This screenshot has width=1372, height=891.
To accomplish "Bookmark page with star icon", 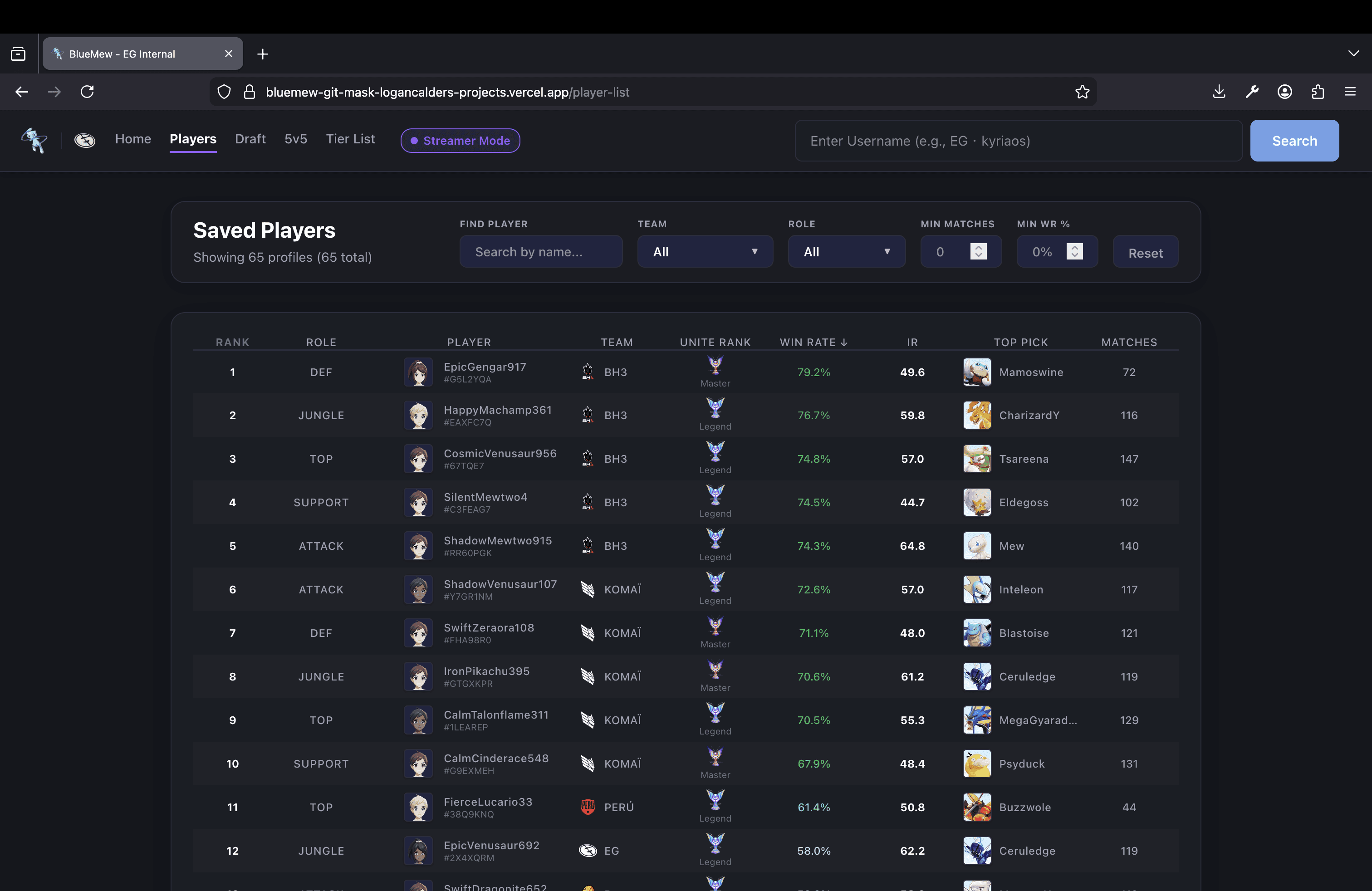I will [1082, 92].
